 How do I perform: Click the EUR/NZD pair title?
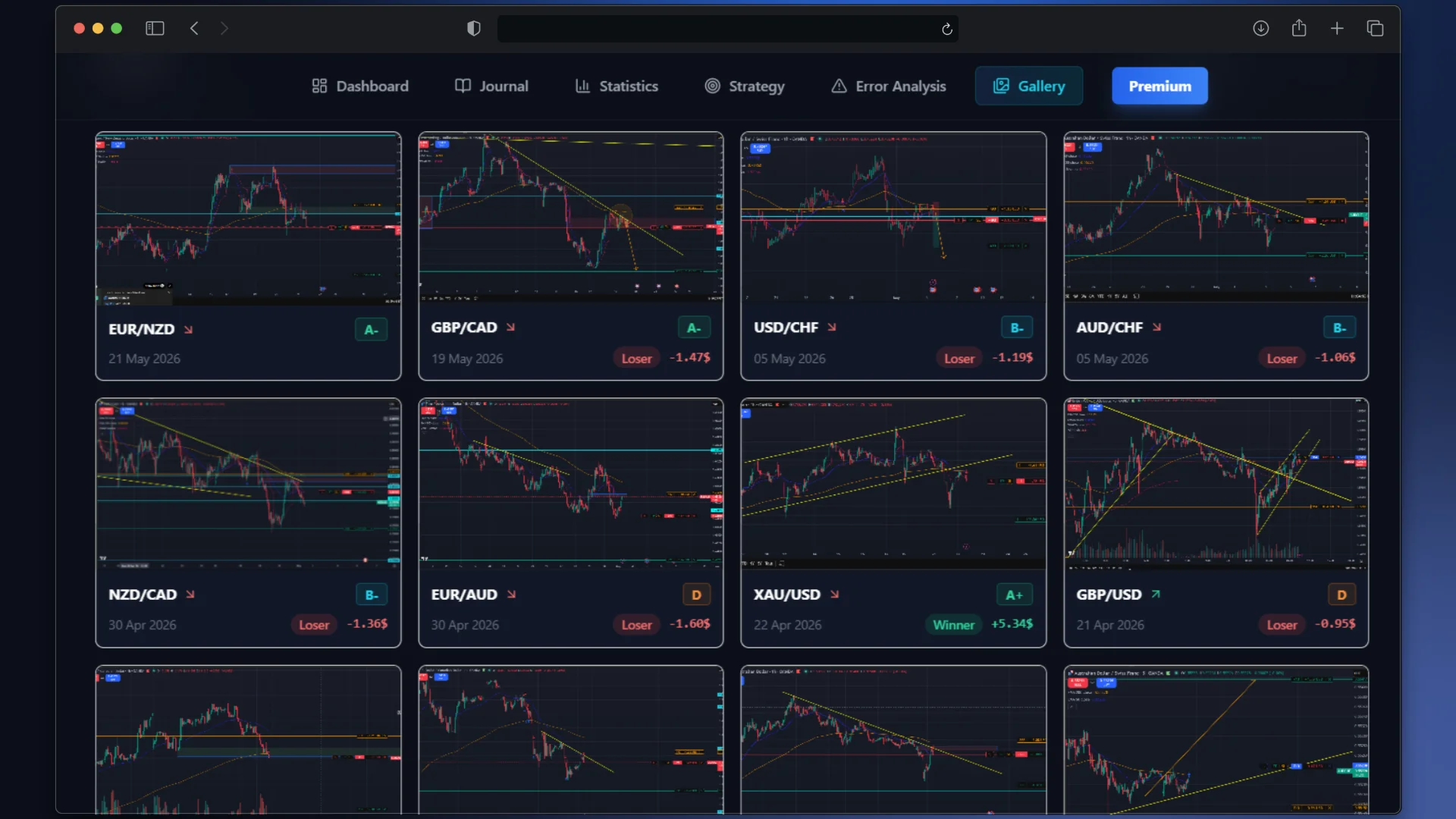pyautogui.click(x=141, y=329)
